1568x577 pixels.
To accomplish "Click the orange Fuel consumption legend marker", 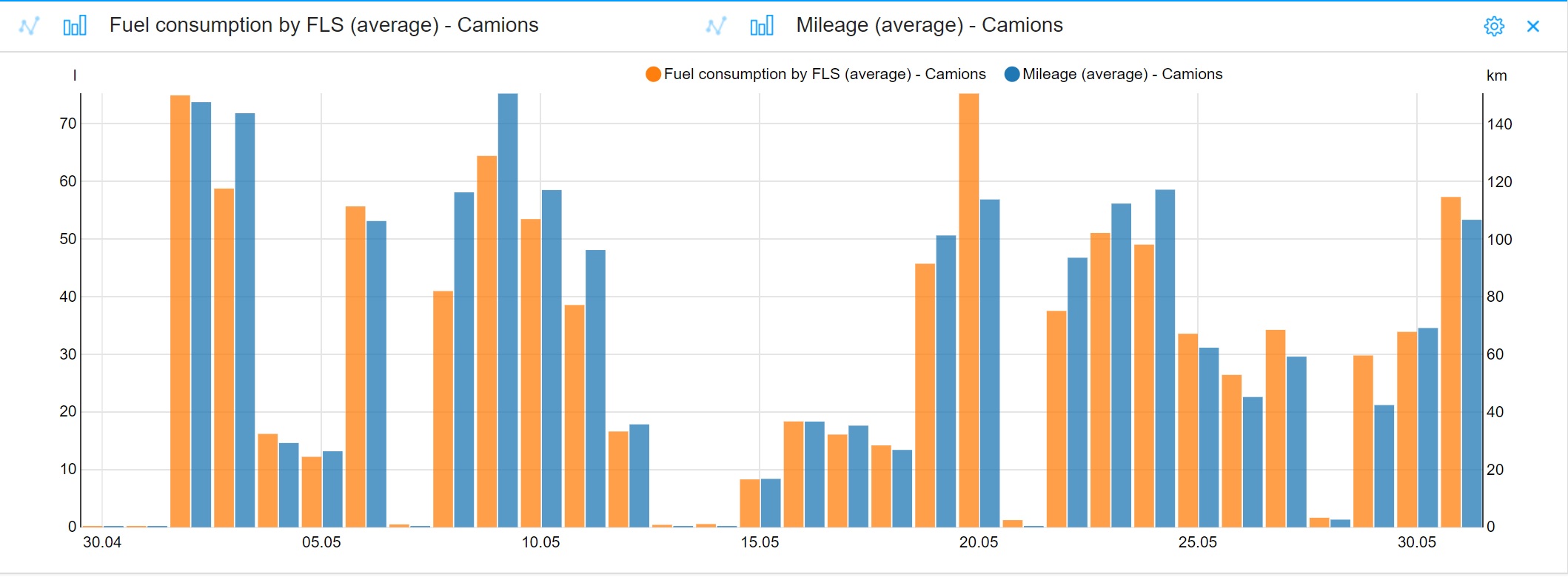I will pyautogui.click(x=653, y=74).
